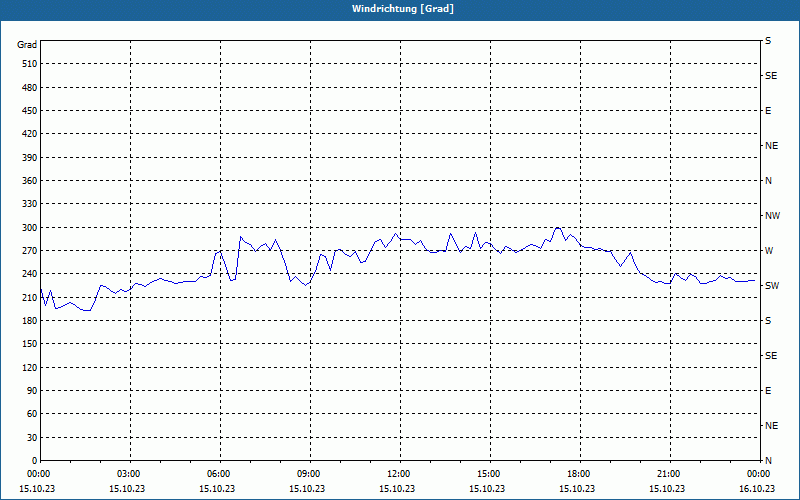
Task: Select the 30 y-axis value
Action: pos(32,437)
